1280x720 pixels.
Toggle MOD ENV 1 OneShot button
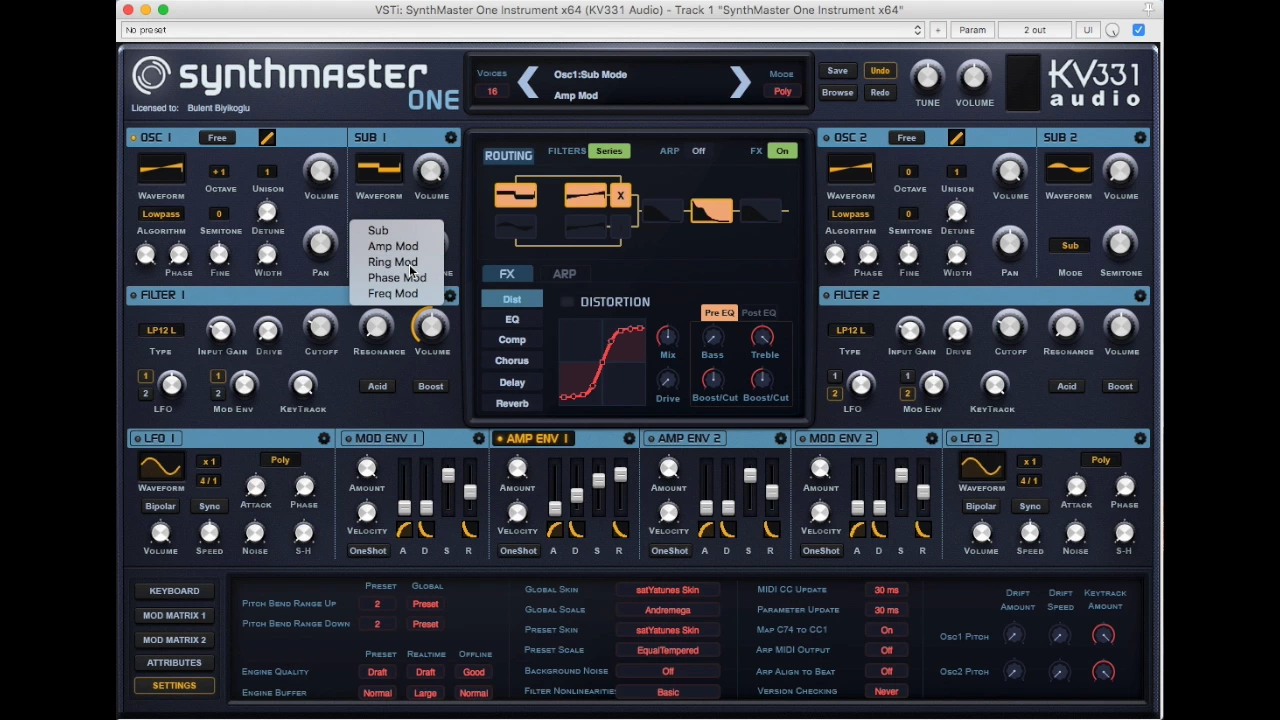pos(367,551)
